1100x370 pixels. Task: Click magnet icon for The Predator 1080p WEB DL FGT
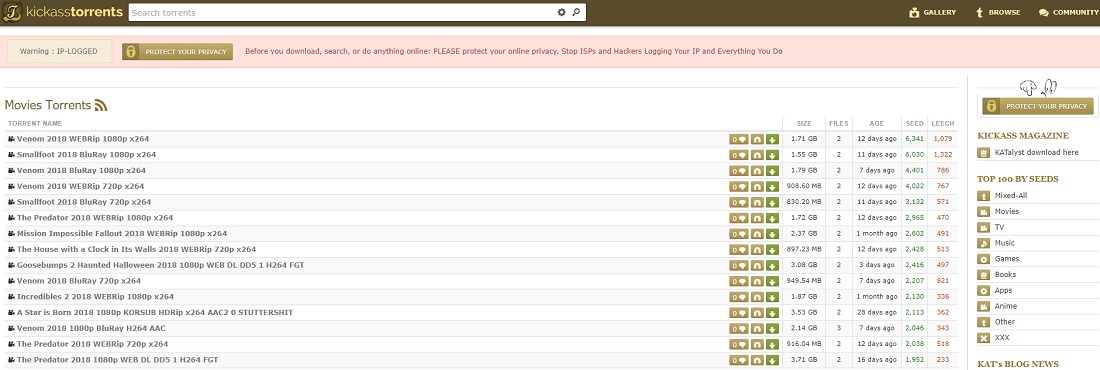point(757,360)
